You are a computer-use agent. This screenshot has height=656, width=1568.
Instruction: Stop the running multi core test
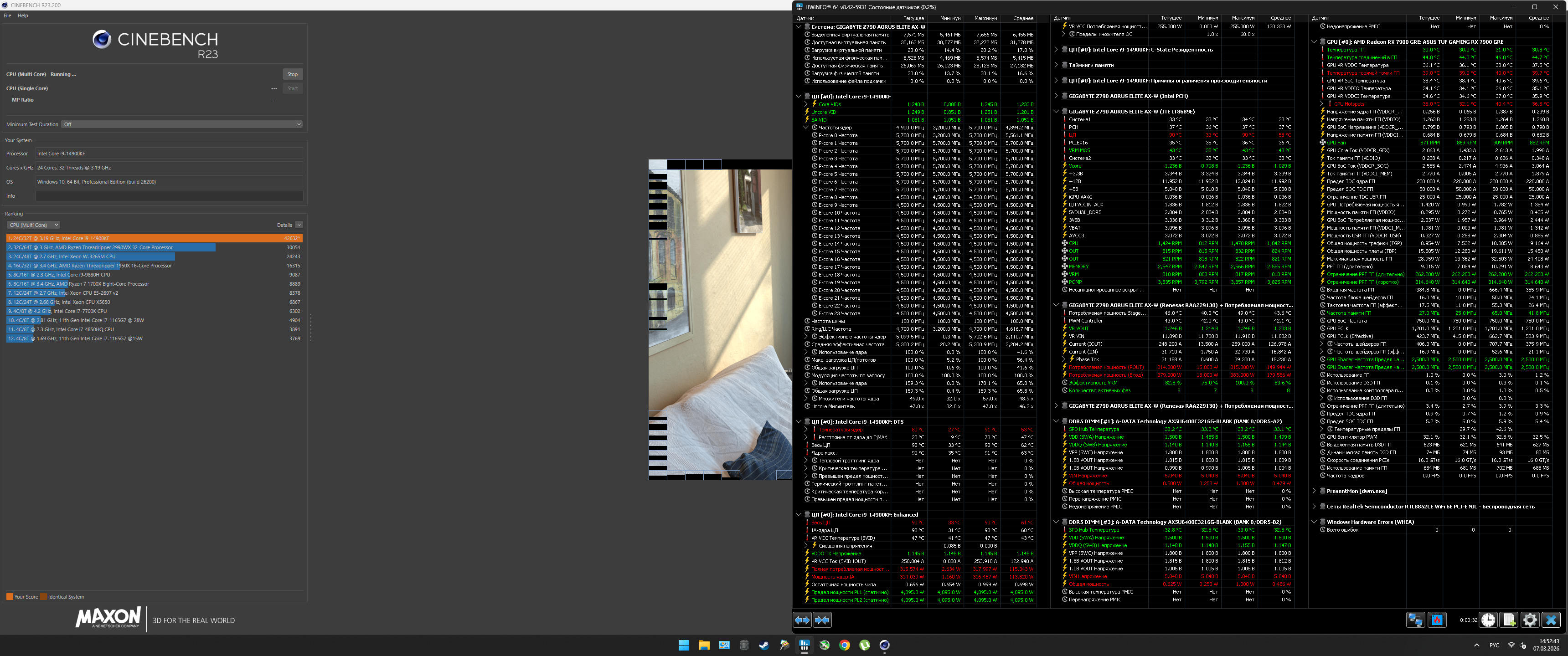click(292, 74)
